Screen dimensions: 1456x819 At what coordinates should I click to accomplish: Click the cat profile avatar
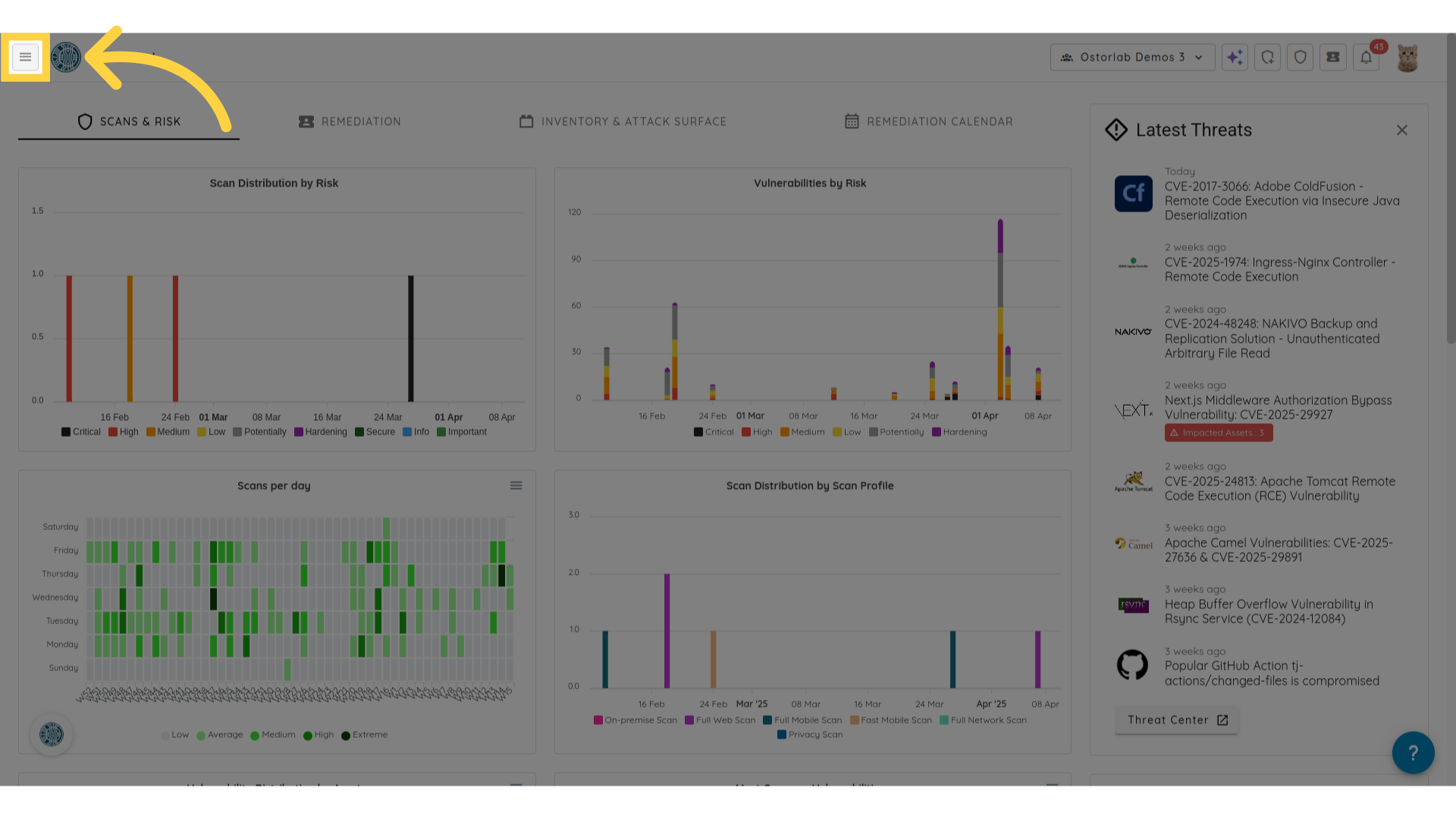[x=1407, y=58]
